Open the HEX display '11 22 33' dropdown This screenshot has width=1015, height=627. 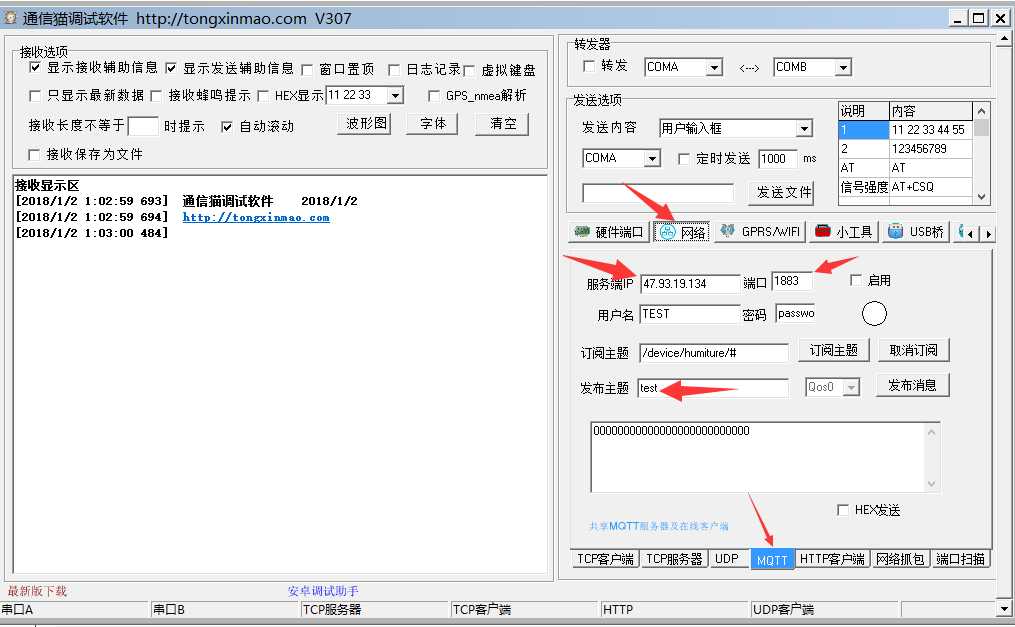point(396,96)
